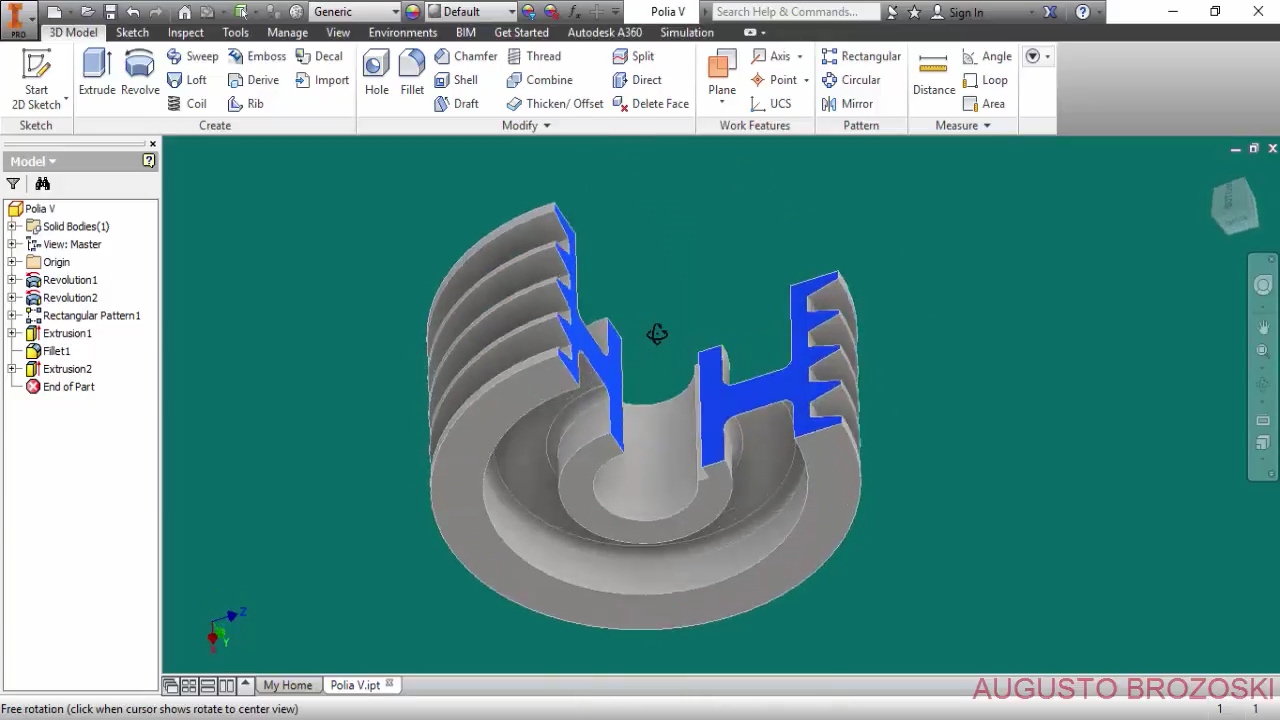
Task: Click the browser filter icon
Action: (13, 184)
